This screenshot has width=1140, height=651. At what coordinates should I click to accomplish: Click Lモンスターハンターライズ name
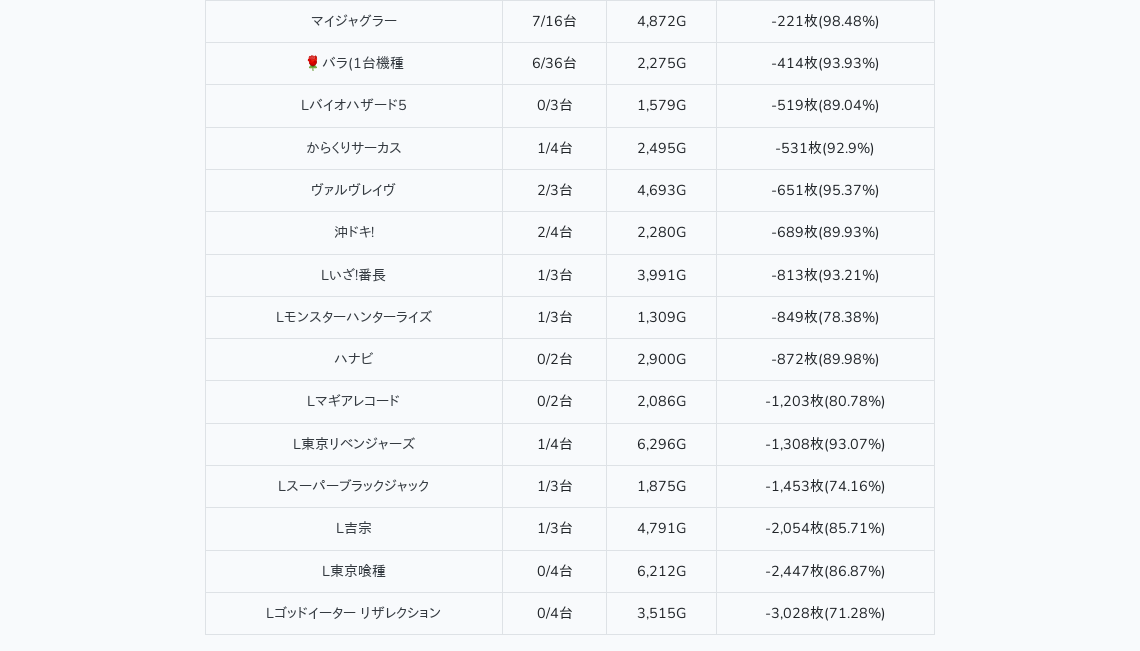(353, 317)
